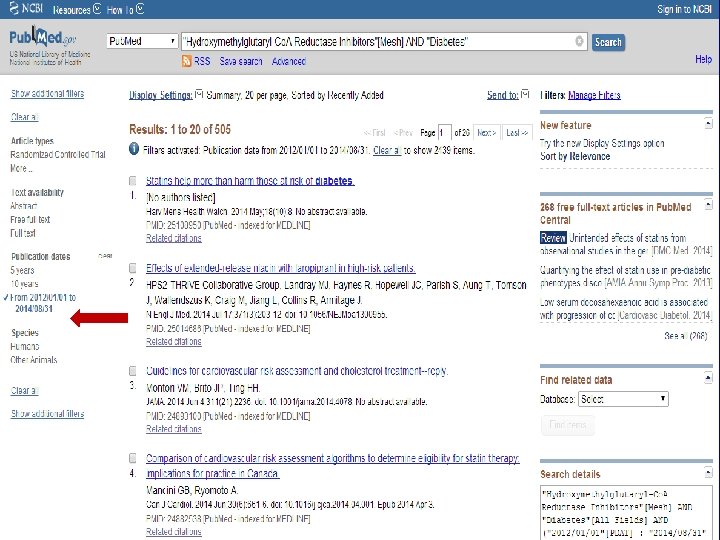This screenshot has height=540, width=720.
Task: Click Clear all to show 2139 items
Action: pos(387,150)
